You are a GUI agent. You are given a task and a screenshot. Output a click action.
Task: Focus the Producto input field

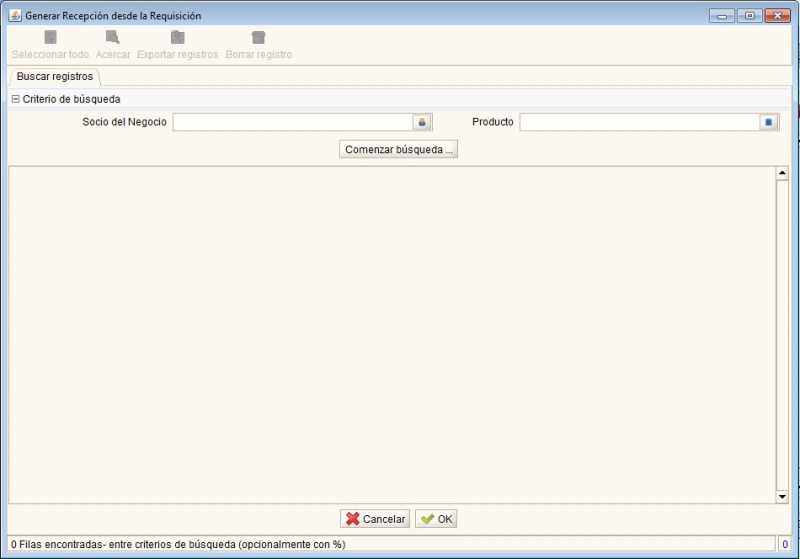640,122
